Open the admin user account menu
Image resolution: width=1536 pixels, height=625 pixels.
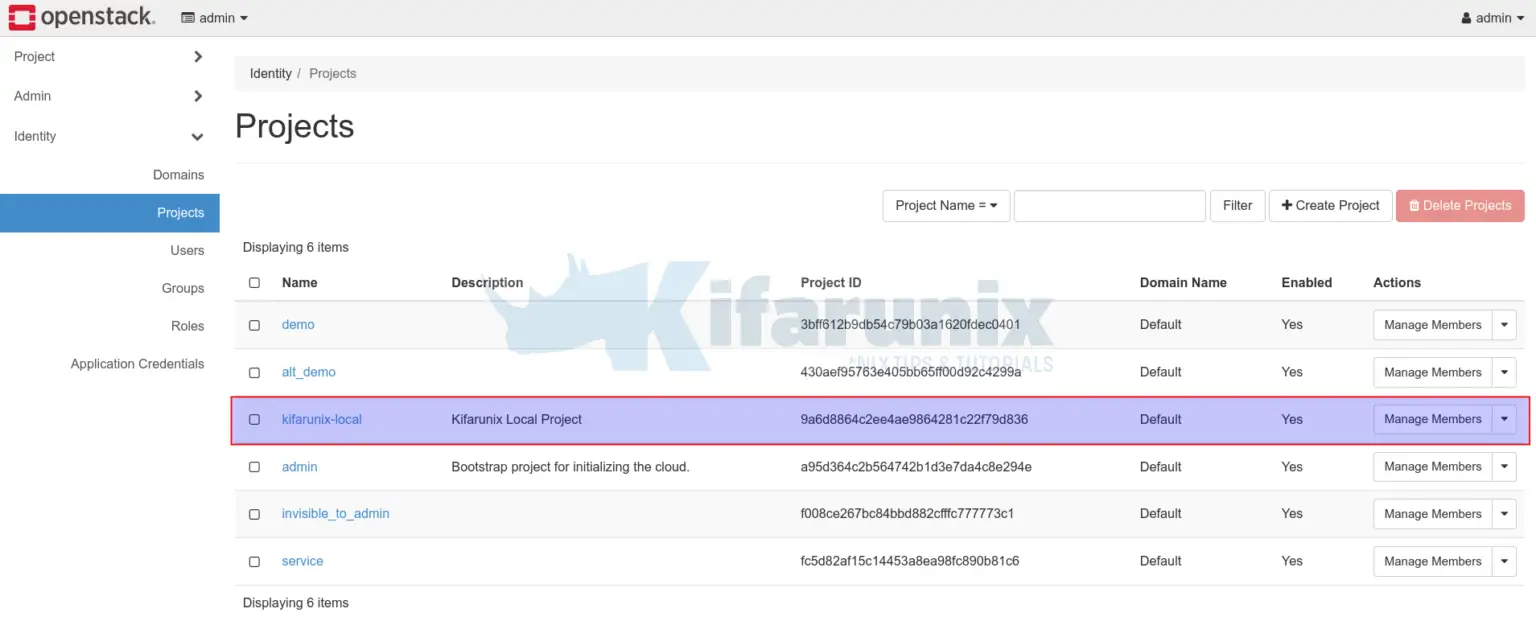pyautogui.click(x=1491, y=17)
